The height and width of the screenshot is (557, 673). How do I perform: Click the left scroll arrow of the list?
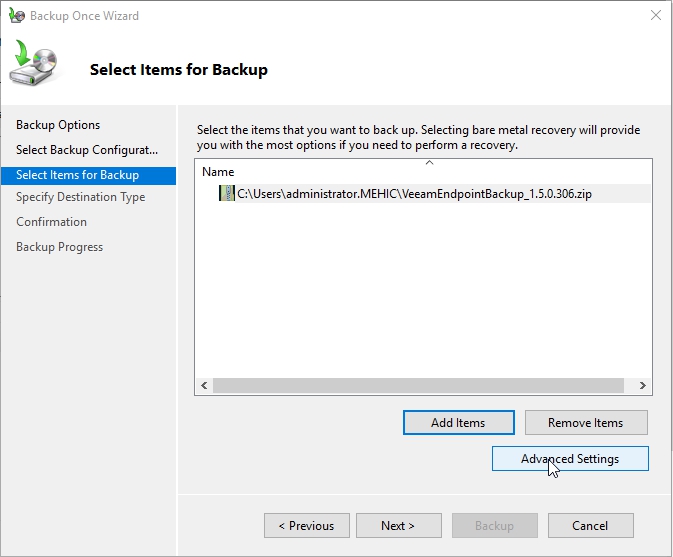[204, 385]
